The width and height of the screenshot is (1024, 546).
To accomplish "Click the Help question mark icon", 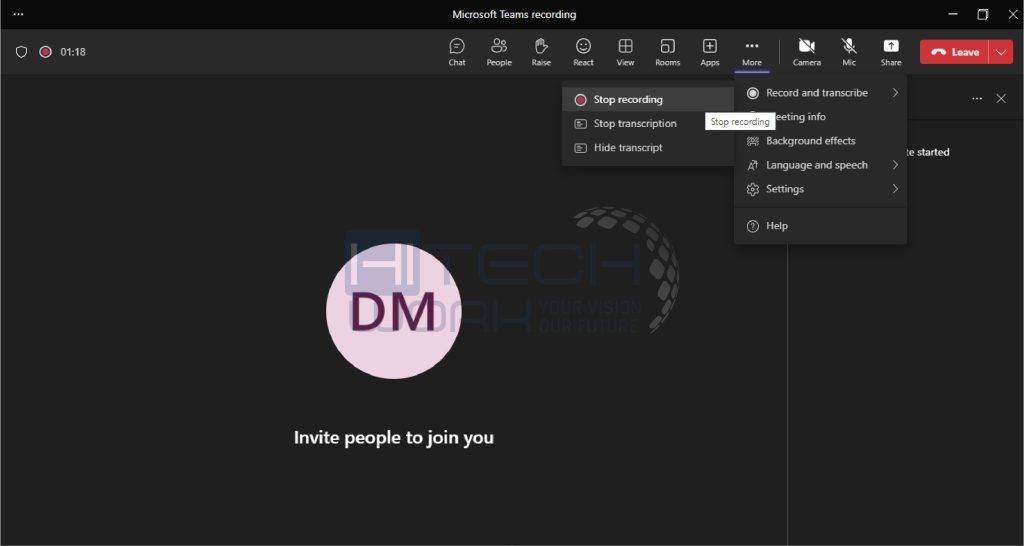I will tap(753, 226).
